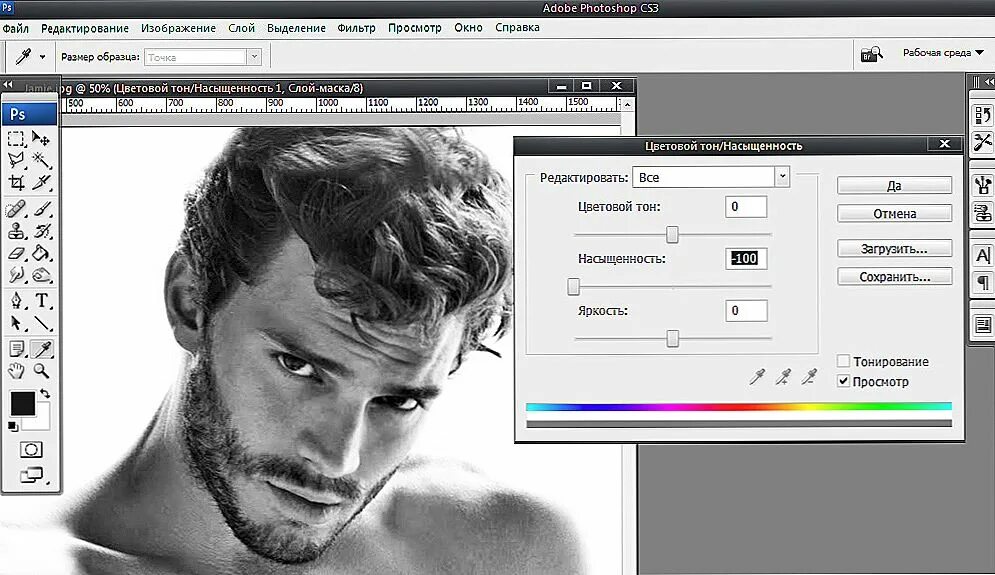Screen dimensions: 995x575
Task: Click the Насыщенность slider handle
Action: (573, 286)
